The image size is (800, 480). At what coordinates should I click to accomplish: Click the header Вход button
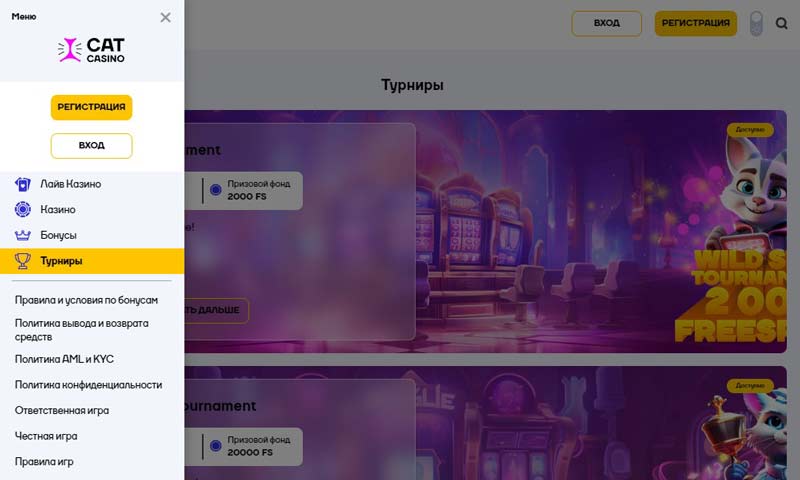[606, 23]
